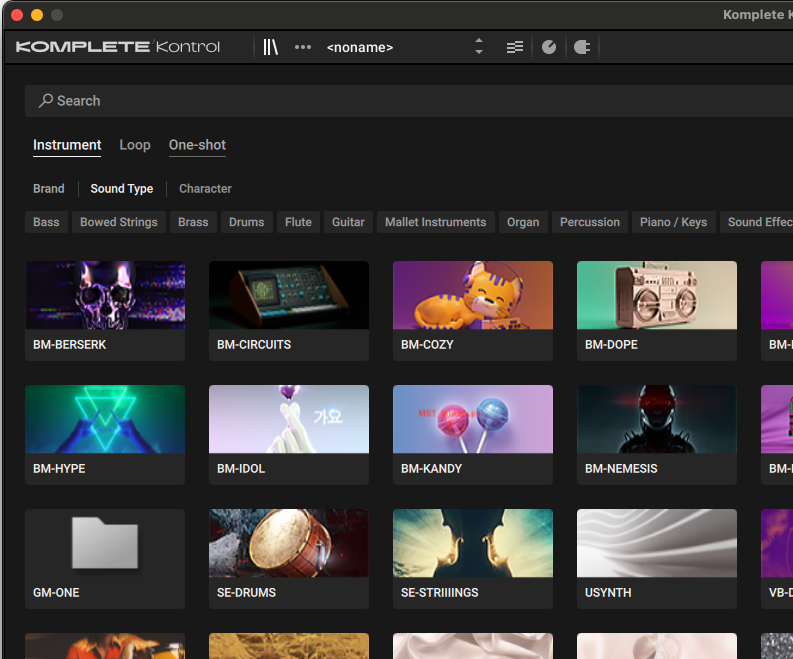Open the SE-STRIIIINGS thumbnail
Viewport: 793px width, 659px height.
coord(473,543)
